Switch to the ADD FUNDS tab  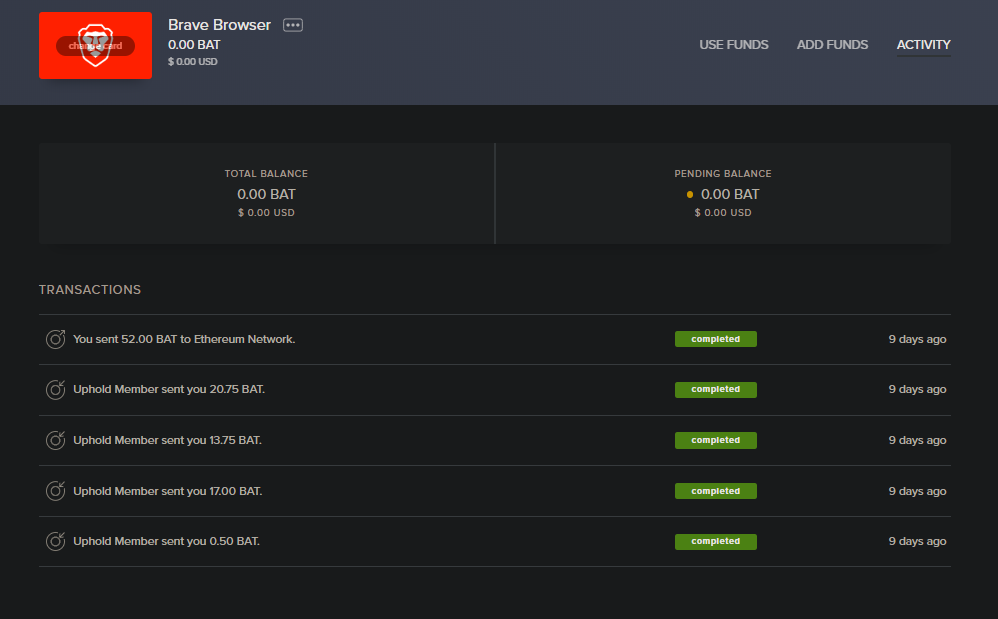point(832,45)
